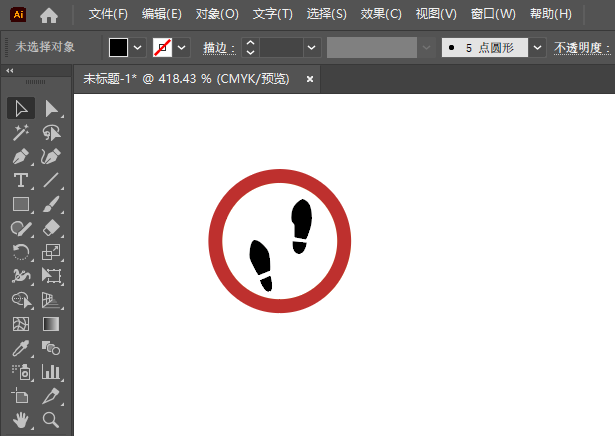Select the Symbol Sprayer tool
The image size is (615, 436).
pos(21,372)
